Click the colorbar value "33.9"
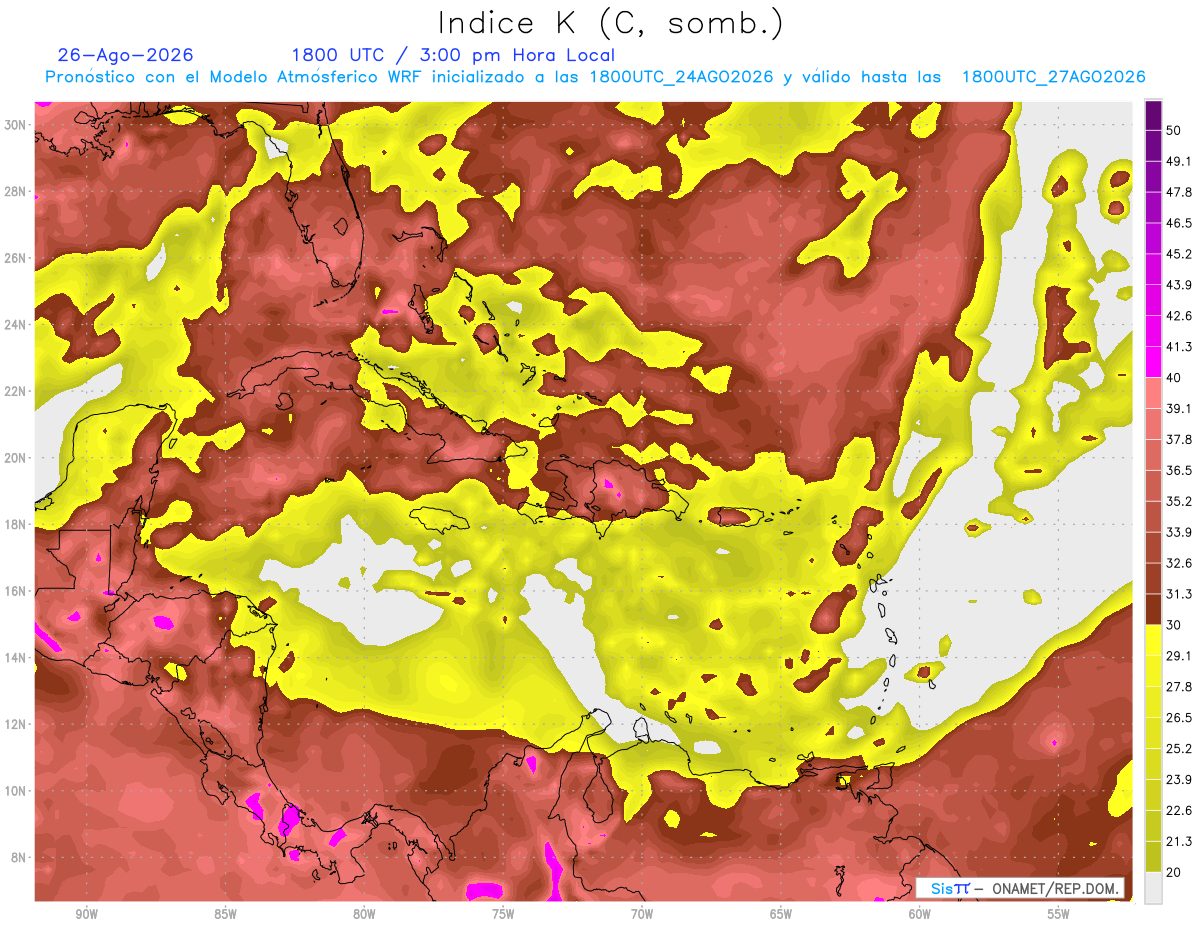Image resolution: width=1200 pixels, height=927 pixels. pyautogui.click(x=1179, y=532)
